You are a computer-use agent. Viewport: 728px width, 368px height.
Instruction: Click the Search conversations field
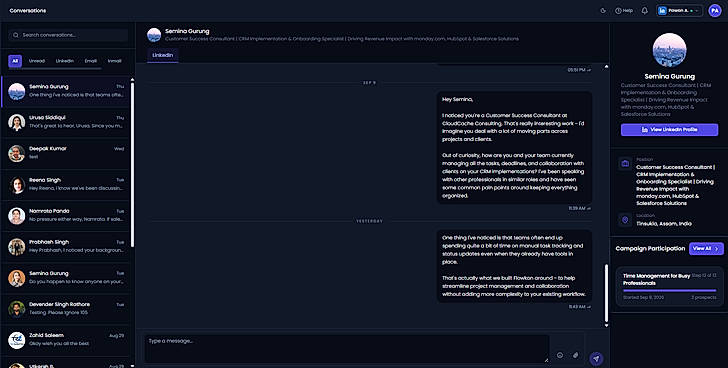pos(68,35)
